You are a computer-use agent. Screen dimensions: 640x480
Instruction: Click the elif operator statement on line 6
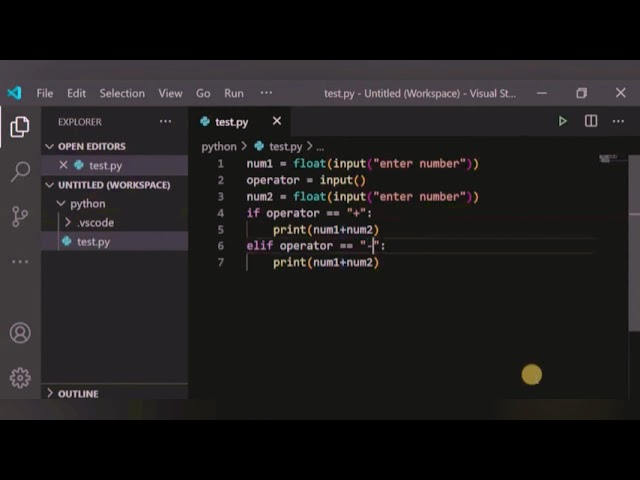pyautogui.click(x=316, y=246)
